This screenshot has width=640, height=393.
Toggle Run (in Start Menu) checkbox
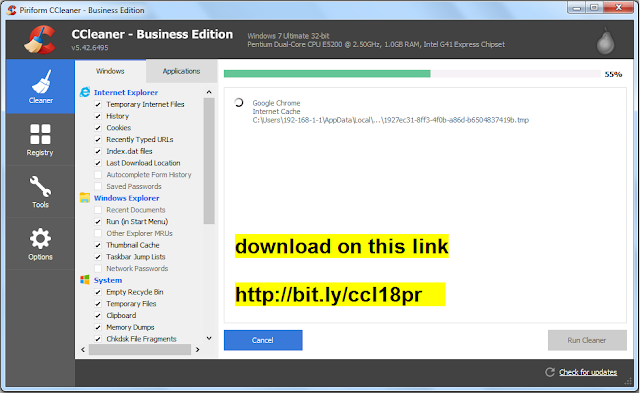tap(98, 222)
